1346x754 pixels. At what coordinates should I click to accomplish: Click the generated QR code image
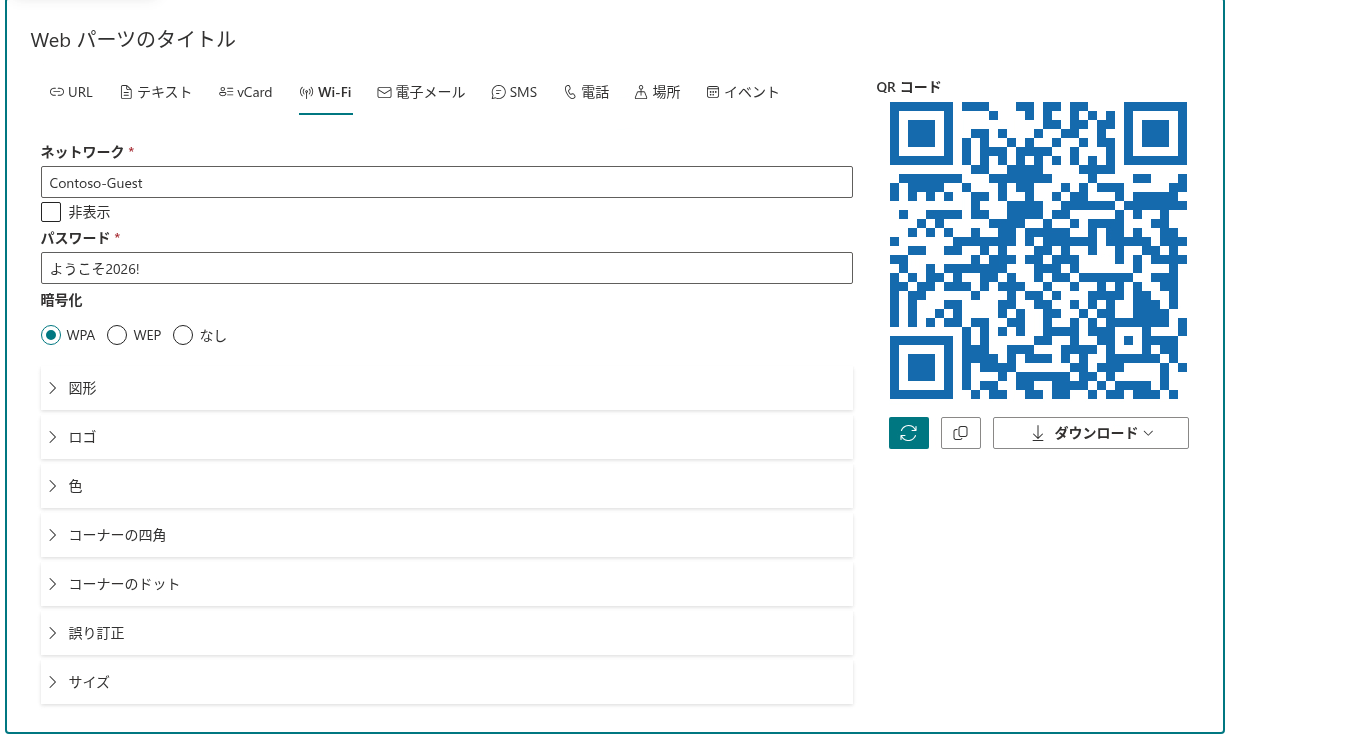tap(1038, 250)
